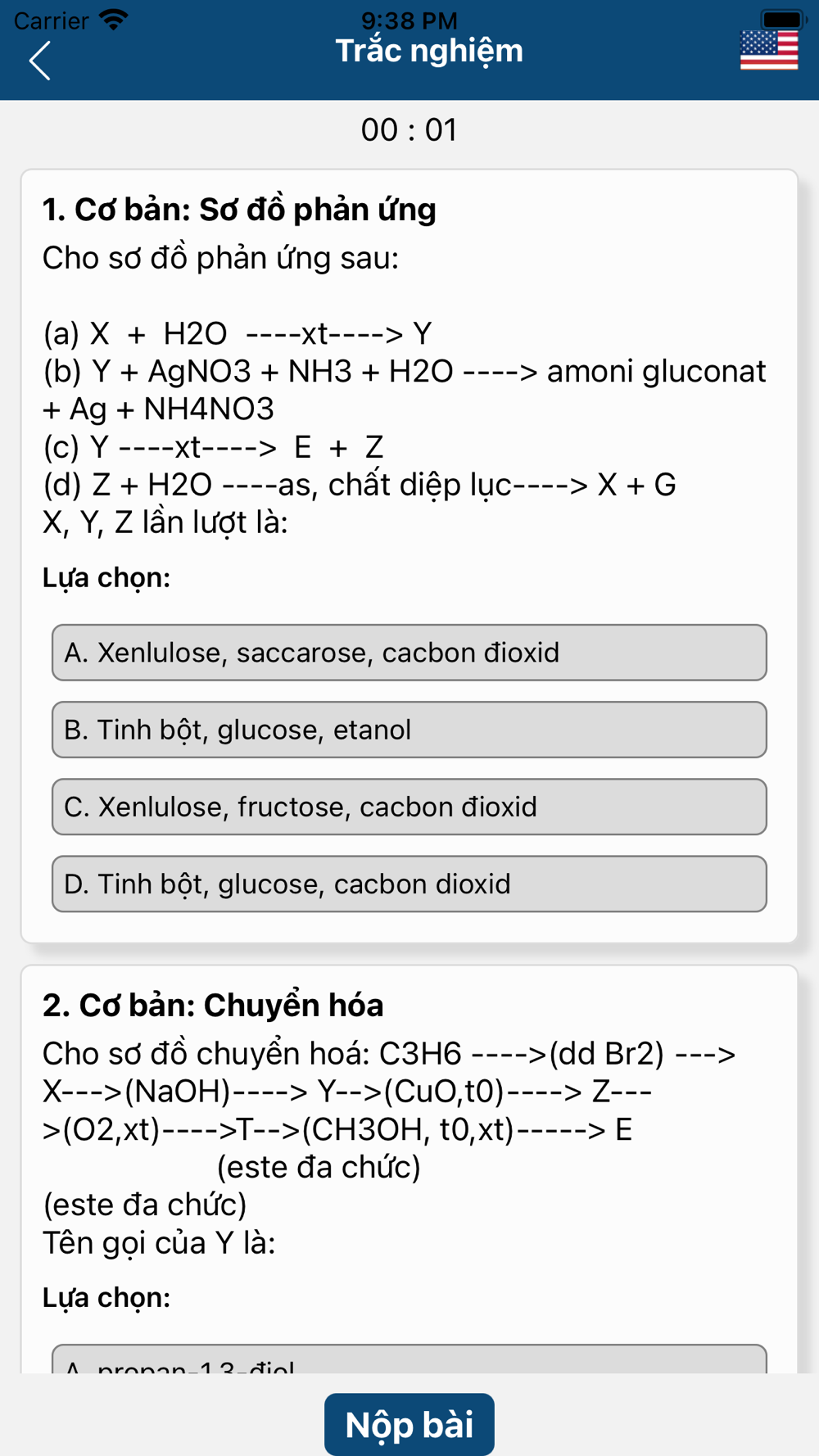
Task: Tap question 1 title Sơ đồ phản ứng
Action: coord(239,210)
